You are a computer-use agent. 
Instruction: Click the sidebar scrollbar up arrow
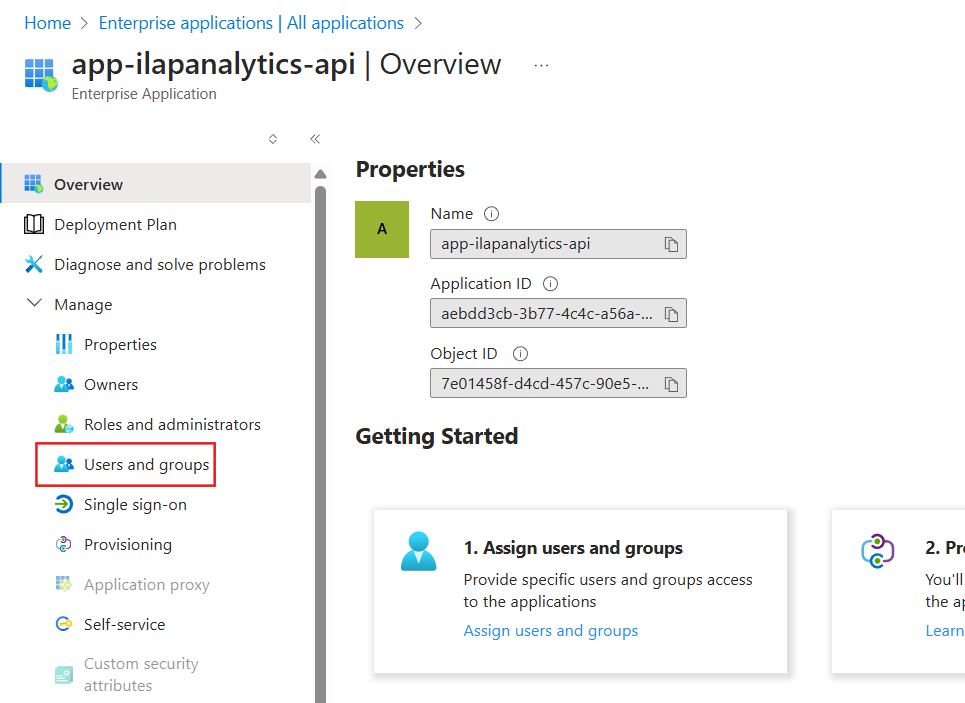pyautogui.click(x=320, y=174)
